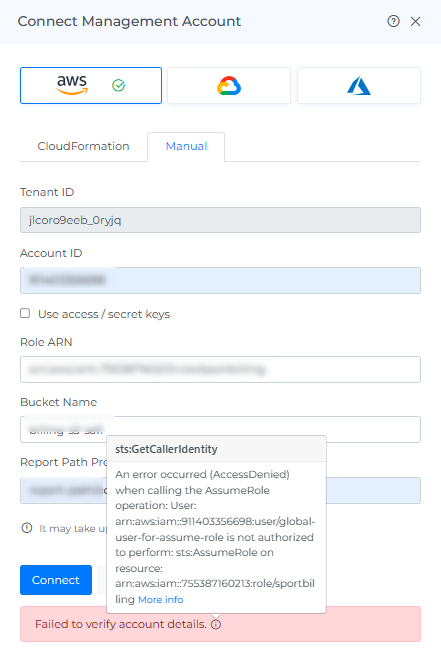This screenshot has height=655, width=441.
Task: Open the help question mark icon
Action: 393,21
